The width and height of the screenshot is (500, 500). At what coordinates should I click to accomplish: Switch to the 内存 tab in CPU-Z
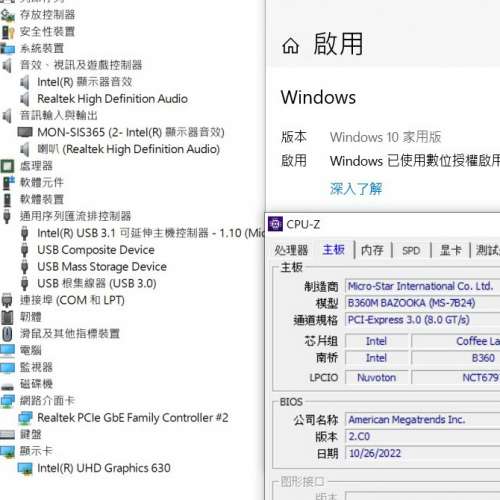click(x=372, y=250)
